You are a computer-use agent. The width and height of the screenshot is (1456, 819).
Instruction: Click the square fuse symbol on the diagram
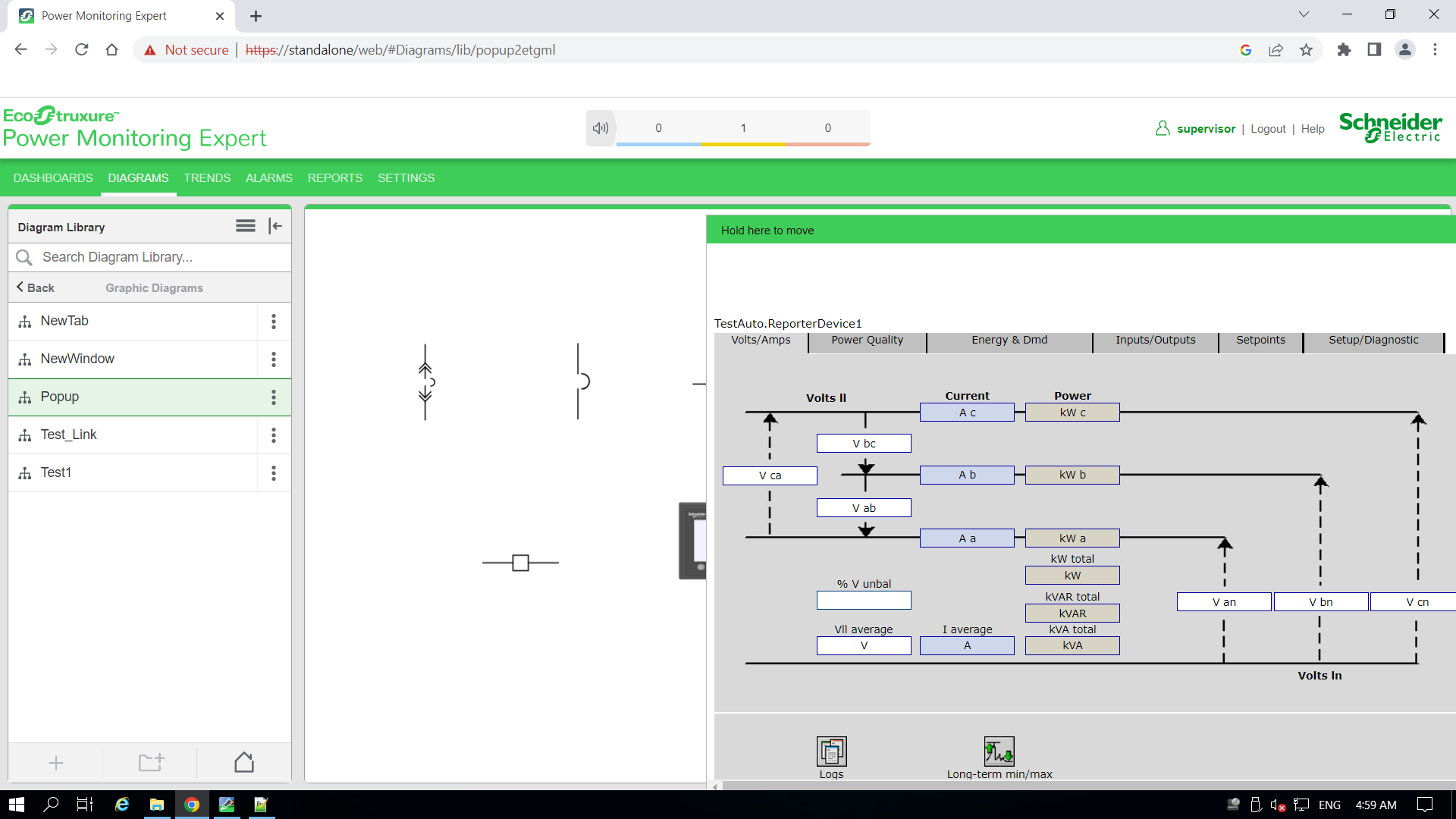tap(520, 563)
